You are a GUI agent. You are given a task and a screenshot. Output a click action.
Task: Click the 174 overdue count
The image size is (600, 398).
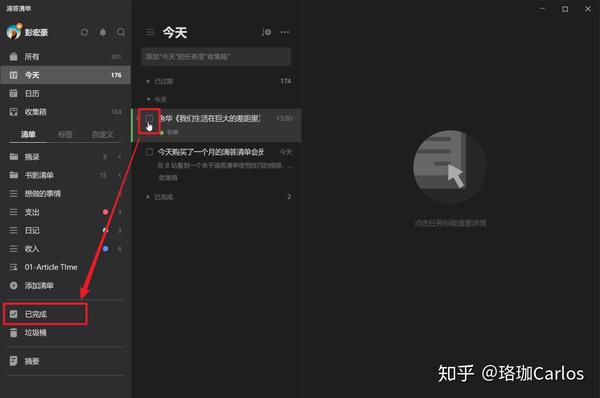(285, 81)
